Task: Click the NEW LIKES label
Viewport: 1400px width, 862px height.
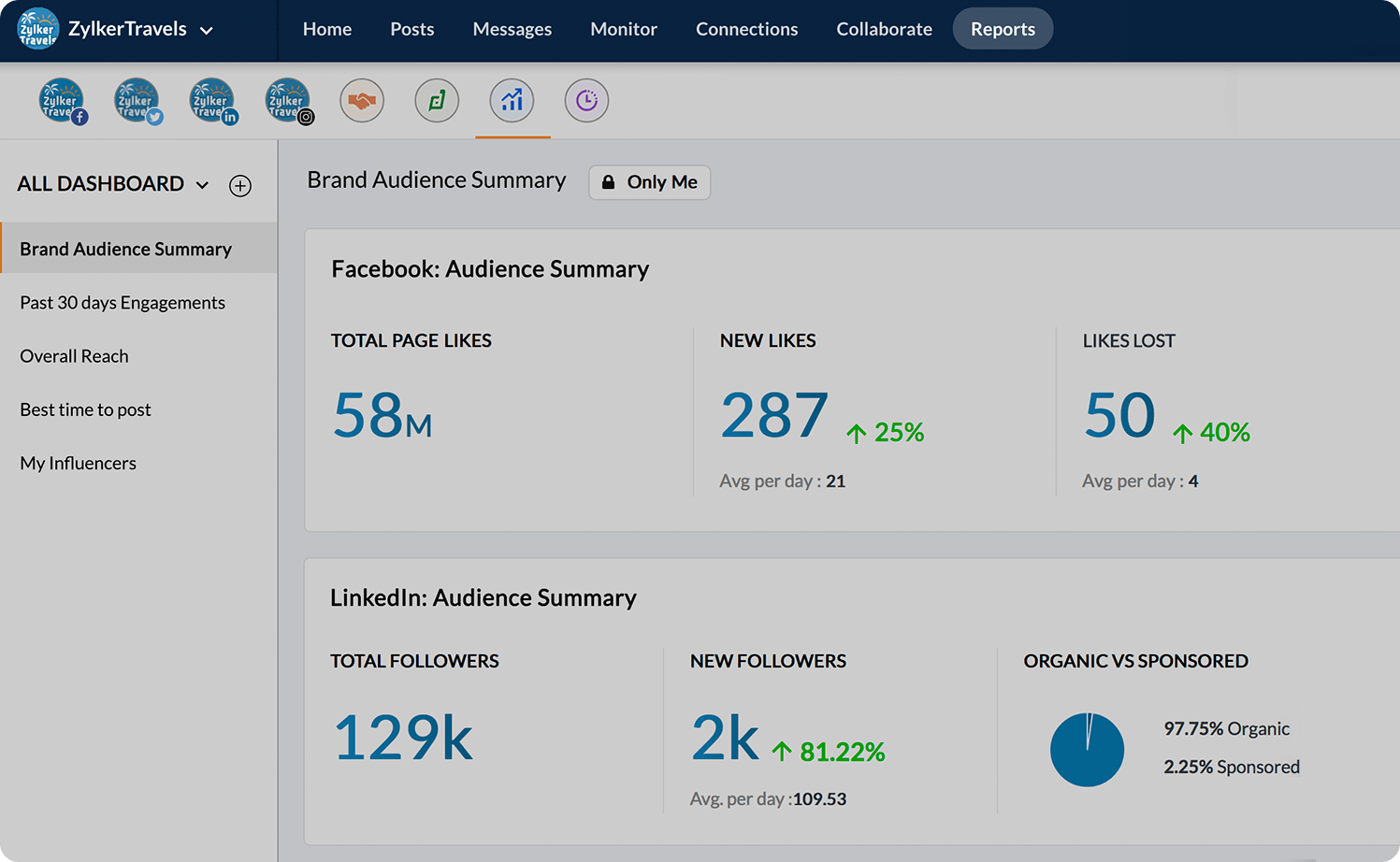Action: click(x=768, y=340)
